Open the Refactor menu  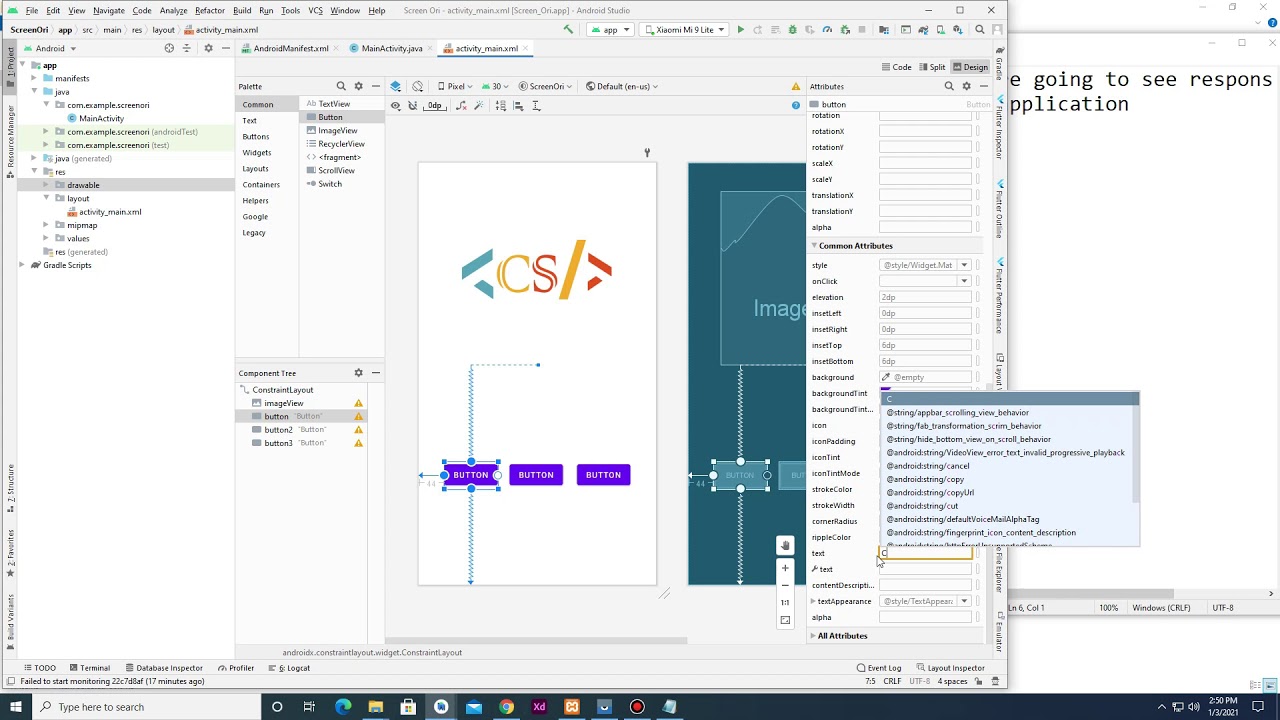209,10
